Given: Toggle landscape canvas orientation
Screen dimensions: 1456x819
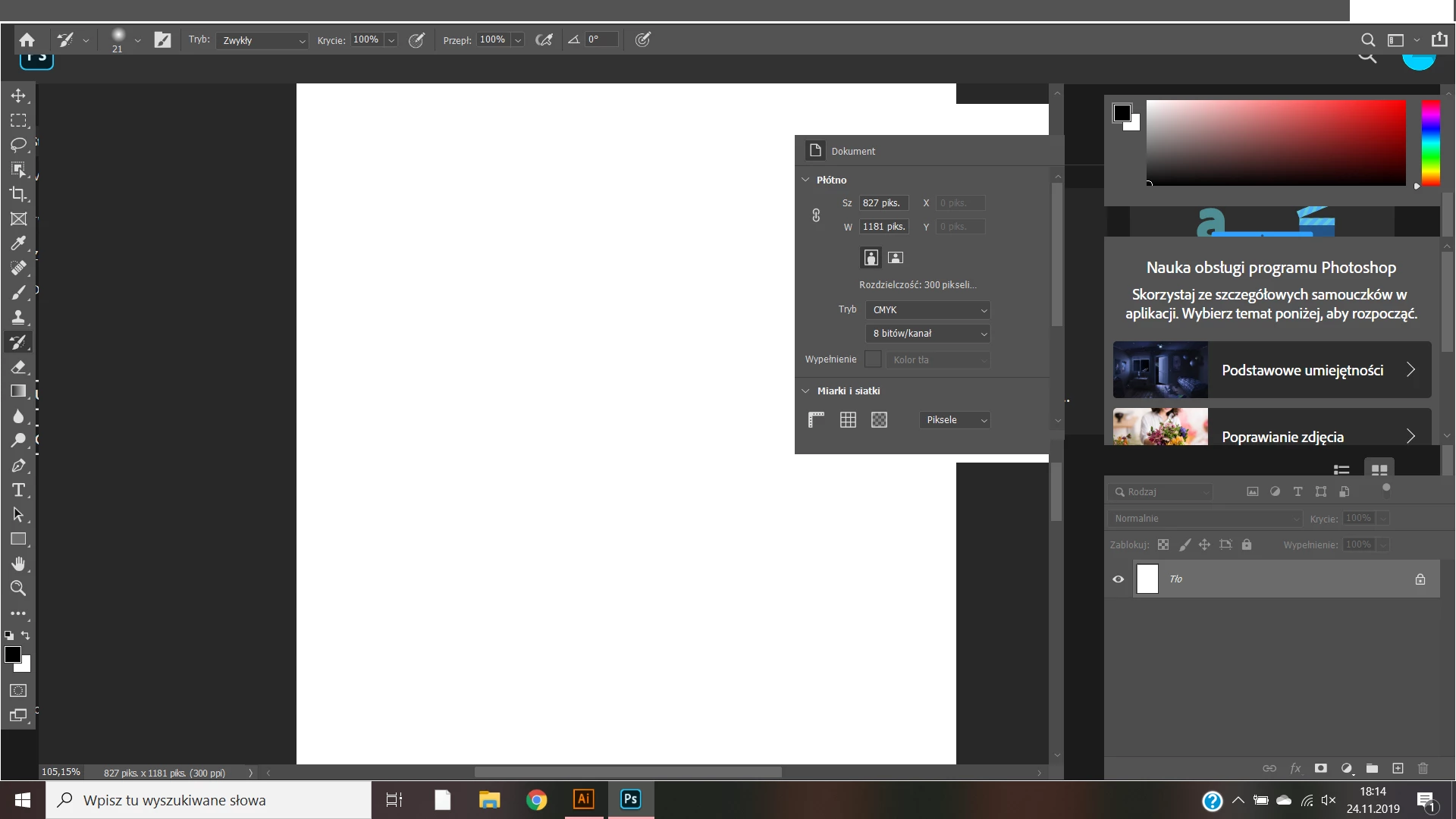Looking at the screenshot, I should point(896,258).
